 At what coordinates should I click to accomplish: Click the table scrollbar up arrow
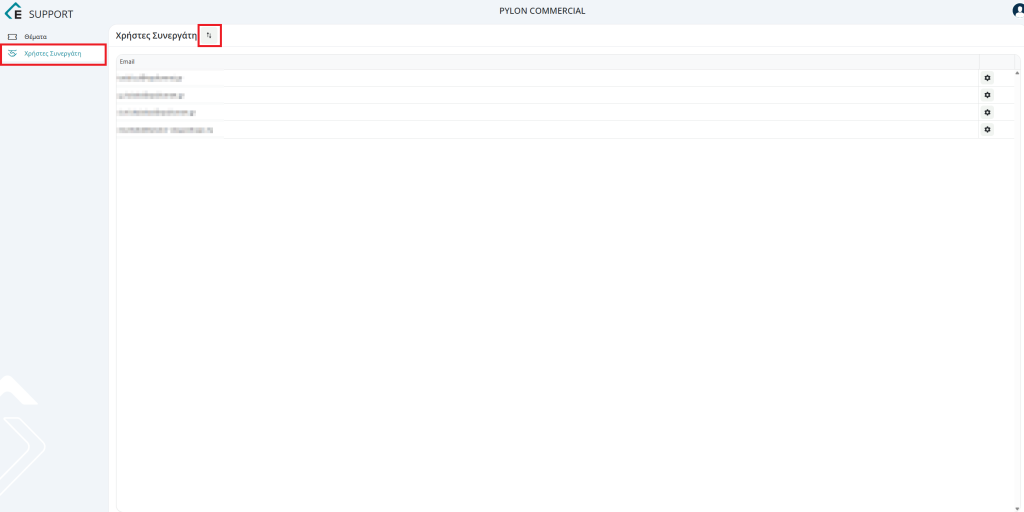tap(1017, 73)
